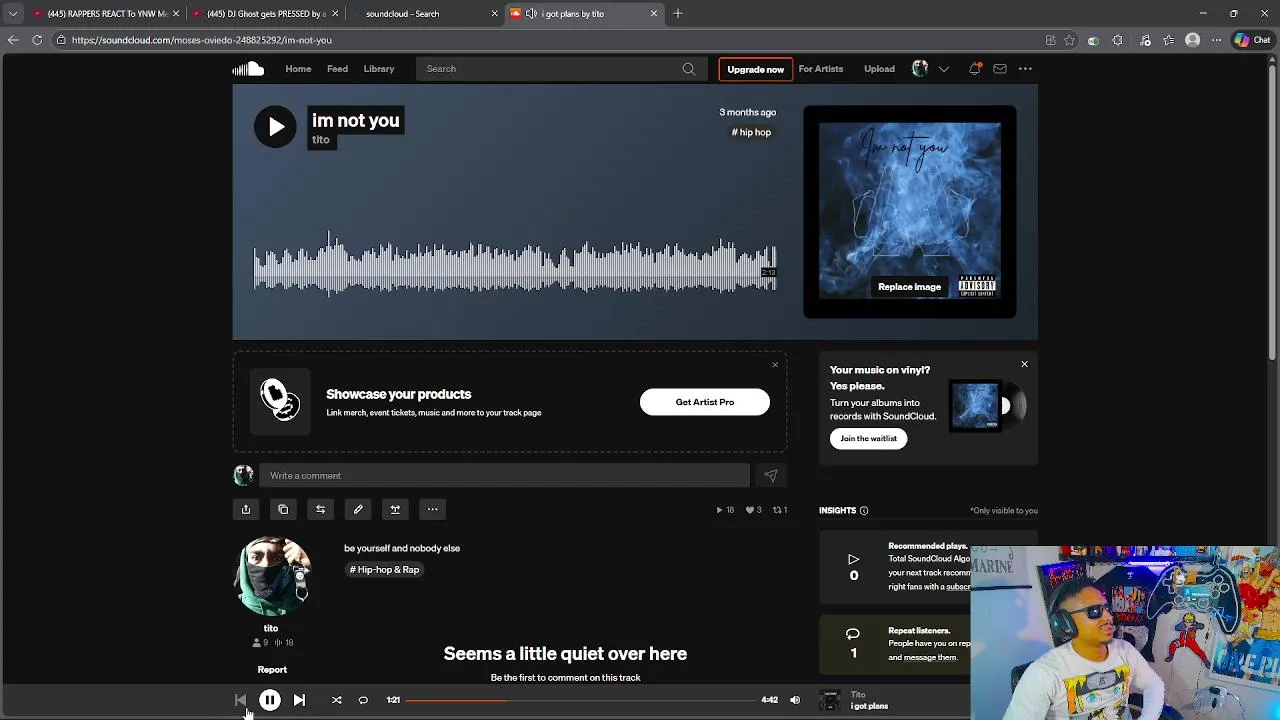Image resolution: width=1280 pixels, height=720 pixels.
Task: Play the track im not you
Action: click(275, 127)
